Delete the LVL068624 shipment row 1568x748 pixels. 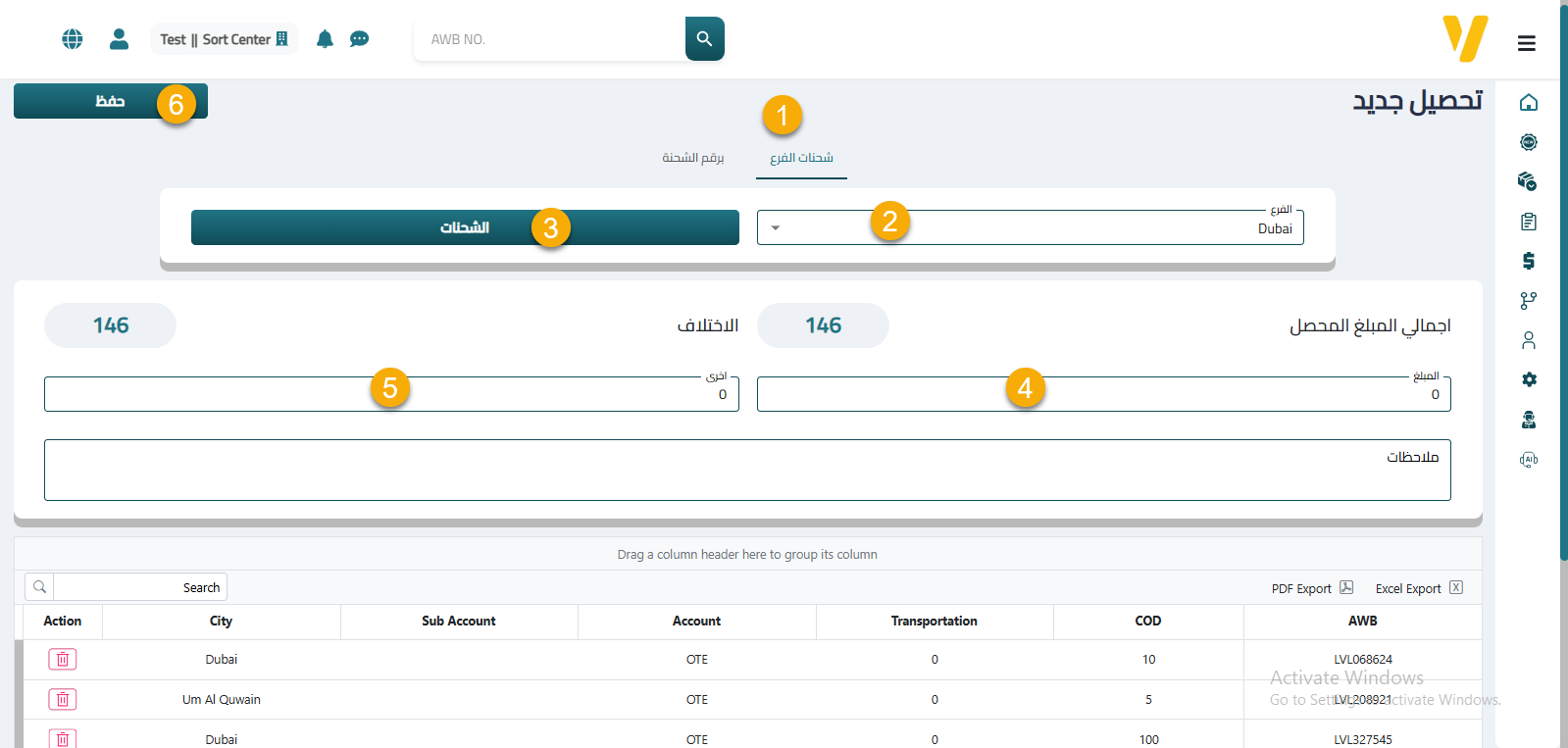pyautogui.click(x=63, y=660)
